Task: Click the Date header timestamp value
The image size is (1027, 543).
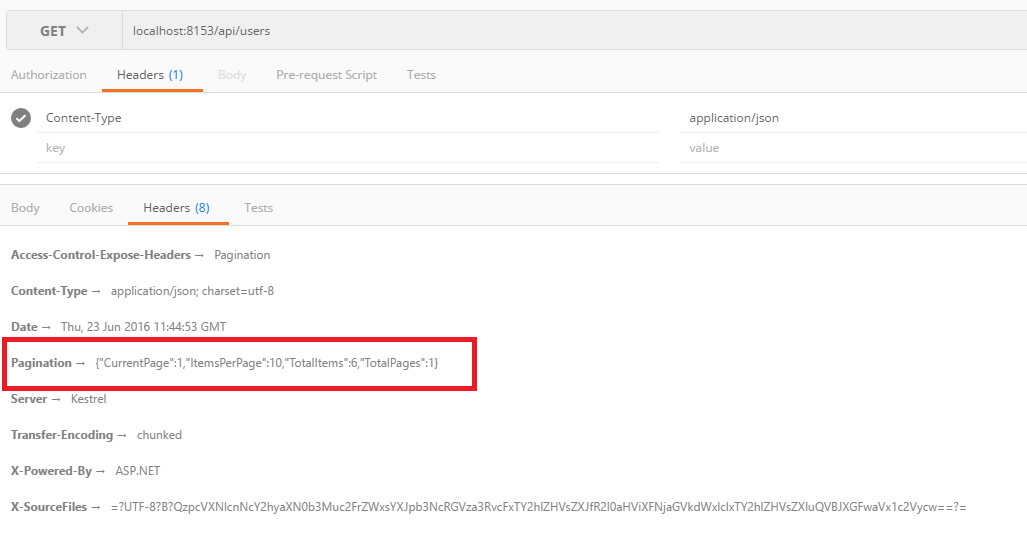Action: click(143, 327)
